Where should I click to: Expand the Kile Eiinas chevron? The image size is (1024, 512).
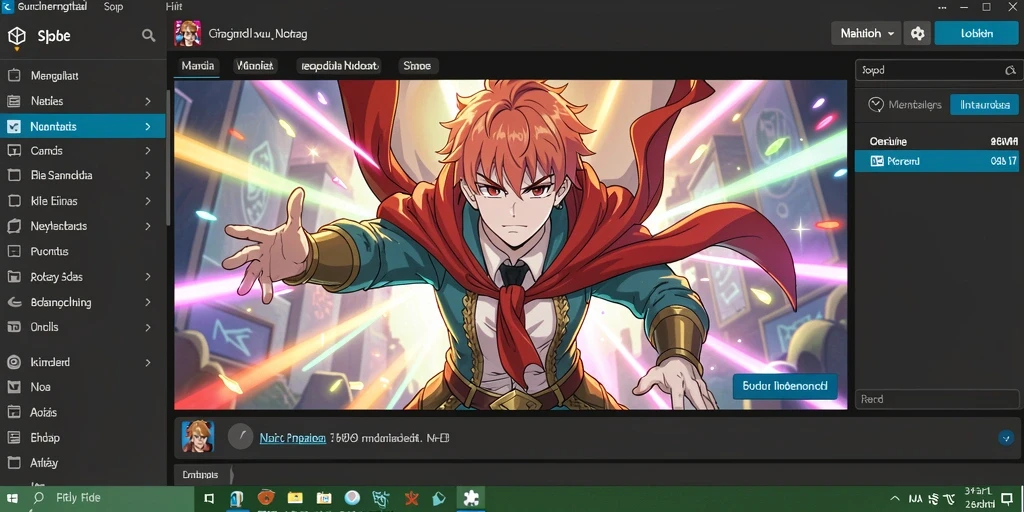[148, 200]
